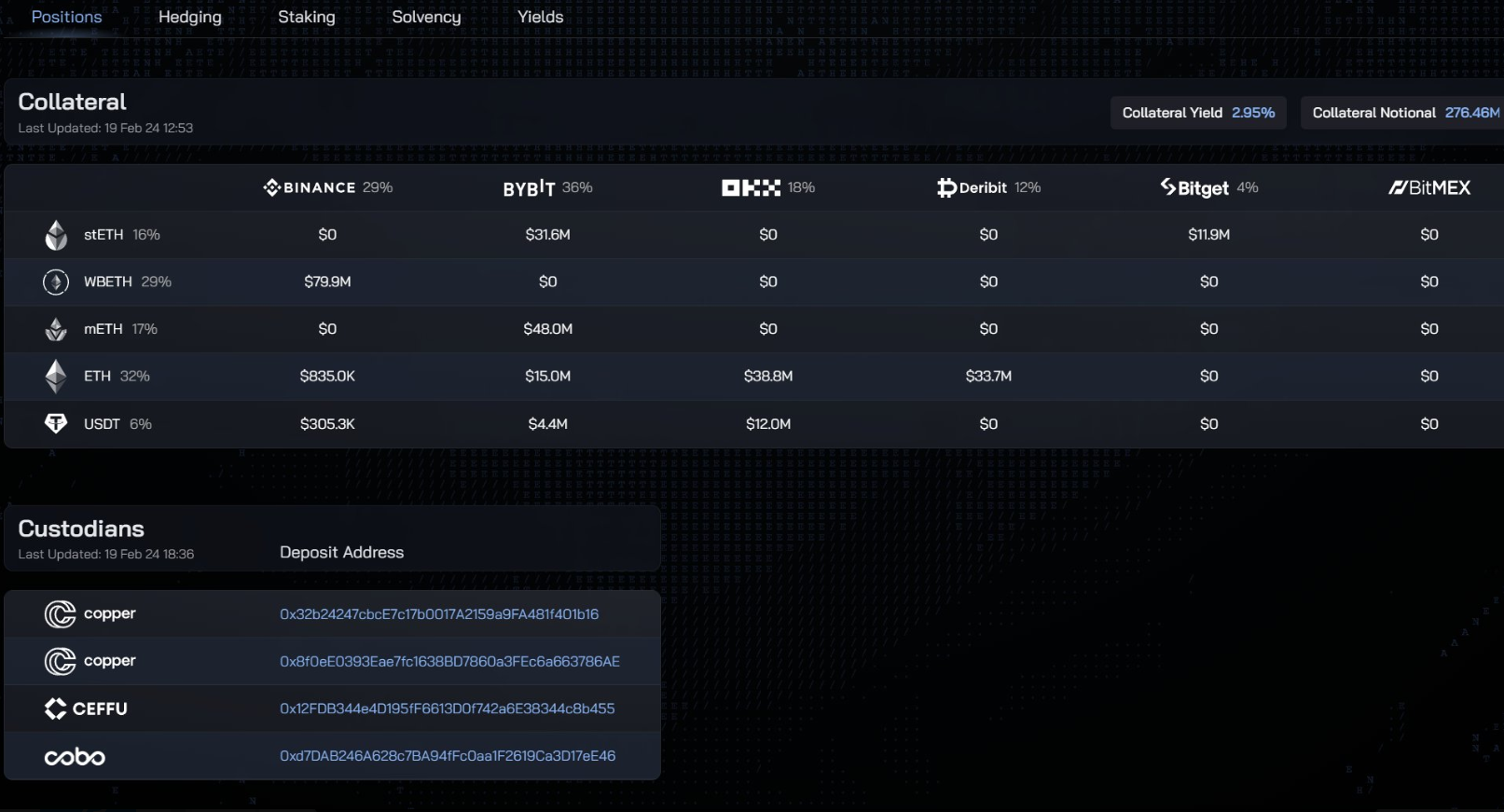This screenshot has height=812, width=1504.
Task: Click the Binance 29% allocation figure
Action: pos(378,187)
